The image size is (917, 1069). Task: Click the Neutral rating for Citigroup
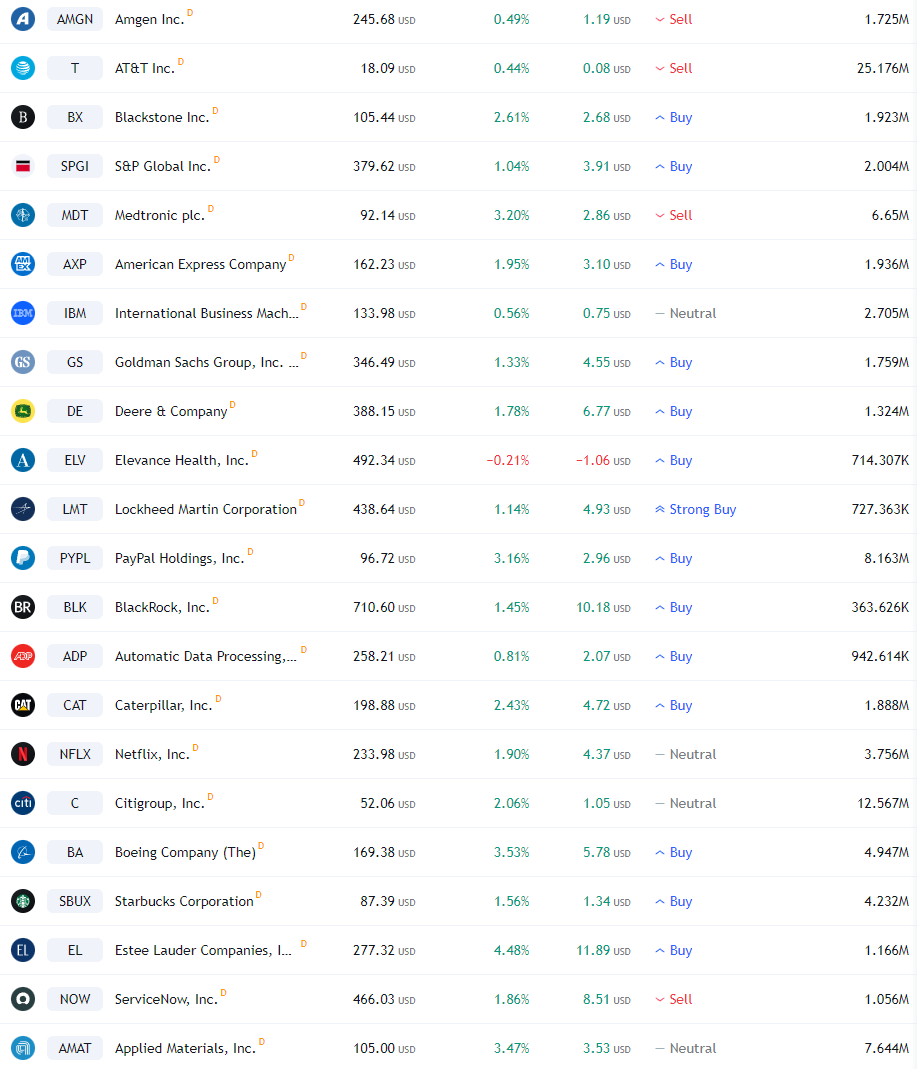(686, 804)
